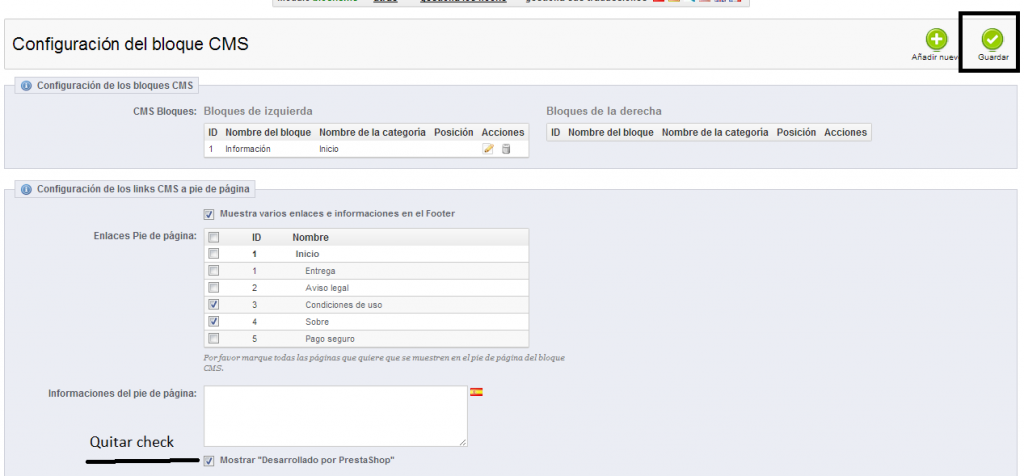The width and height of the screenshot is (1024, 476).
Task: Click the Entrega row label
Action: 320,271
